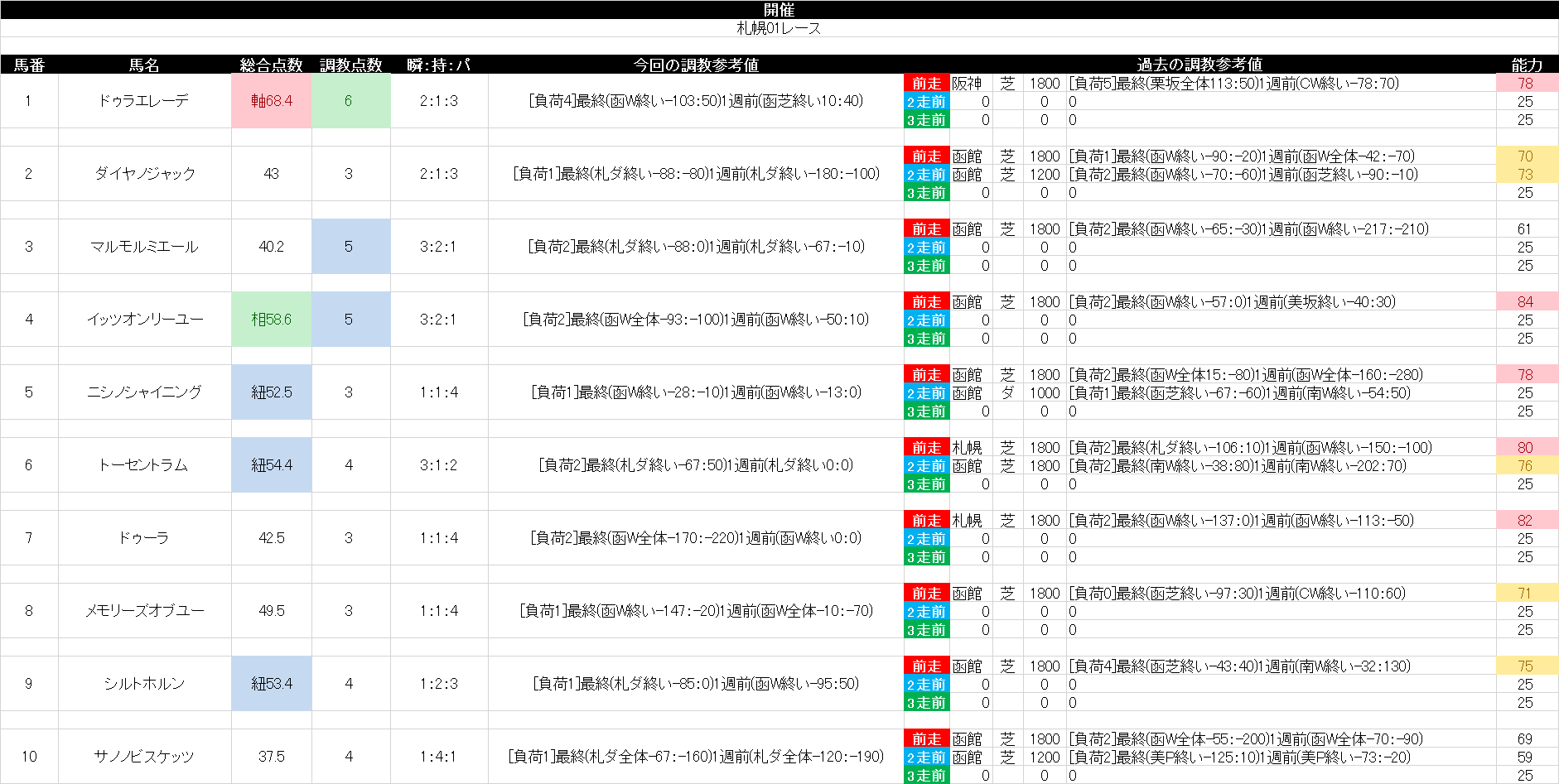
Task: Click the red 前走 label in ドゥーラ's row
Action: (926, 521)
